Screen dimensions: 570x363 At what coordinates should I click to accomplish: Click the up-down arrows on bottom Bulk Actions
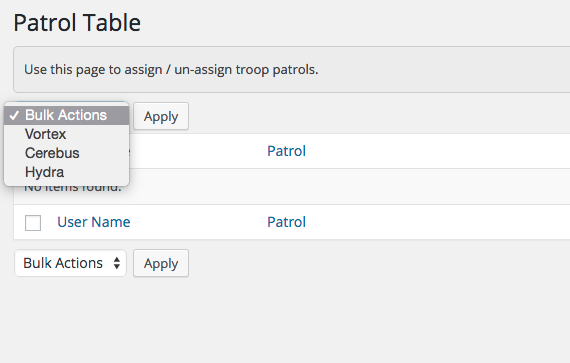pos(117,263)
